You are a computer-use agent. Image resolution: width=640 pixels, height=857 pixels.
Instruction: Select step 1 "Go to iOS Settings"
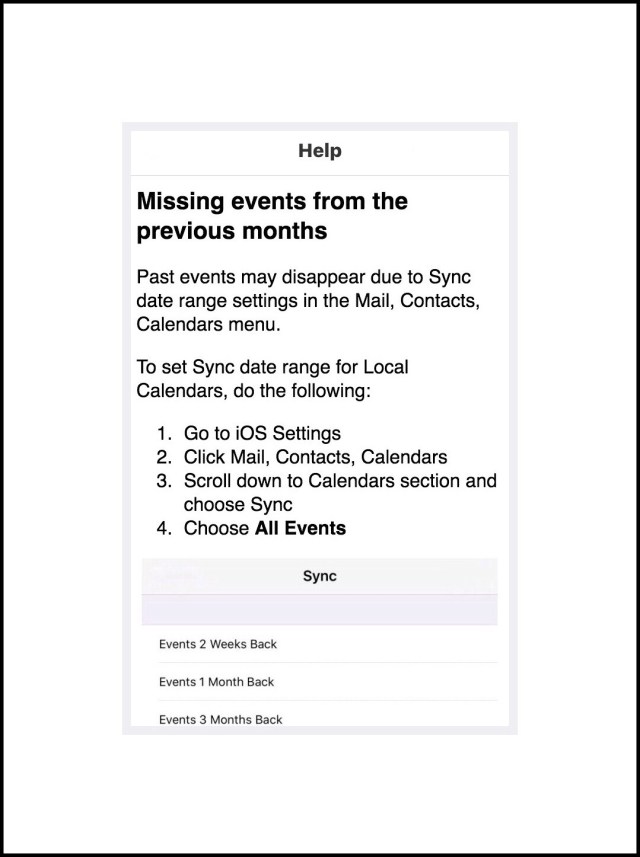(x=262, y=433)
